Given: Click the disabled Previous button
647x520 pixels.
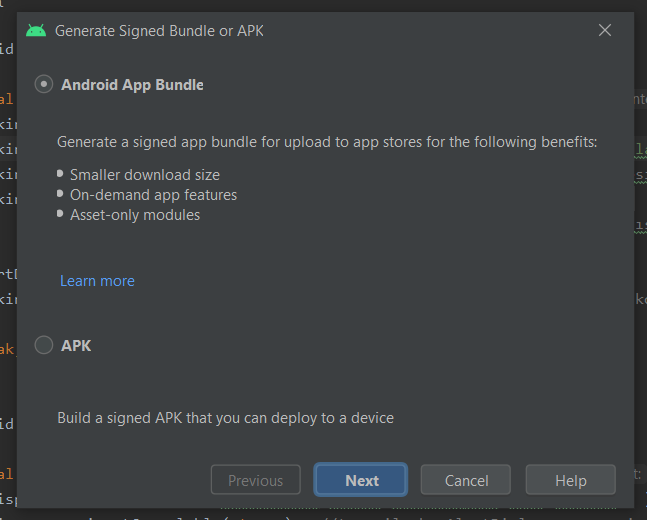Looking at the screenshot, I should (x=255, y=480).
